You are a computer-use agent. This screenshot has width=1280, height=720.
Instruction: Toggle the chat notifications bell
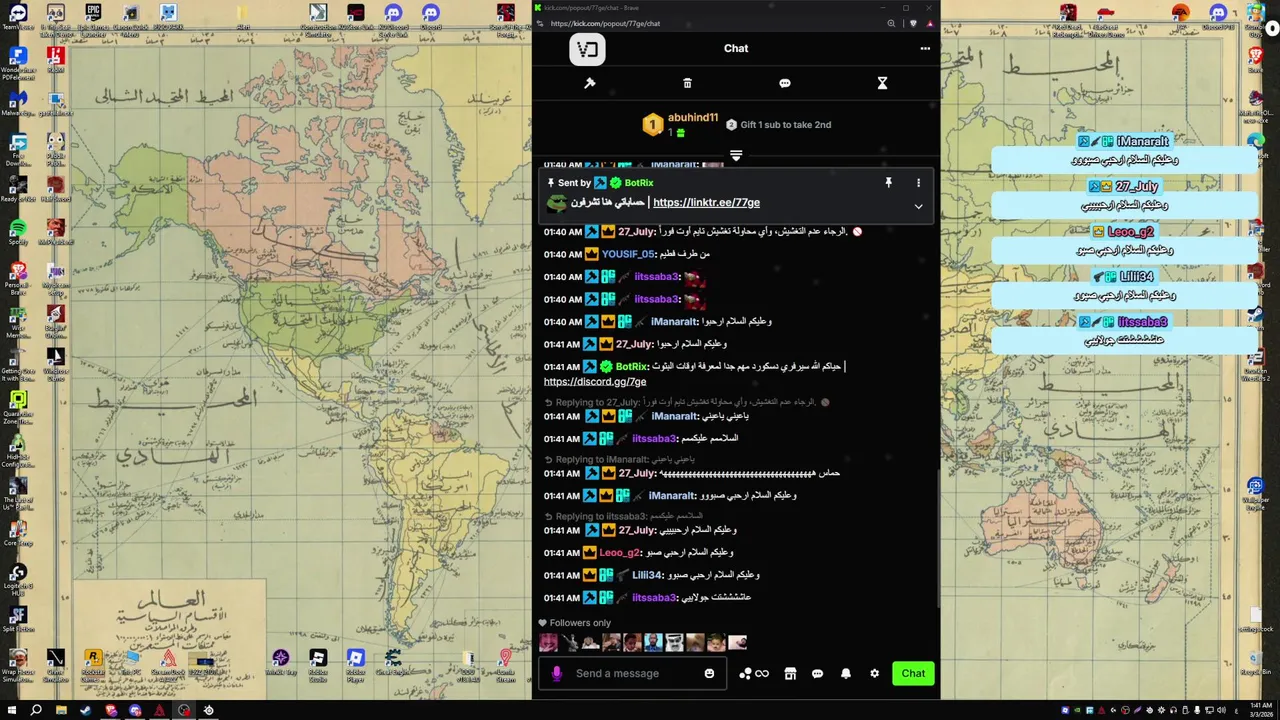(846, 673)
